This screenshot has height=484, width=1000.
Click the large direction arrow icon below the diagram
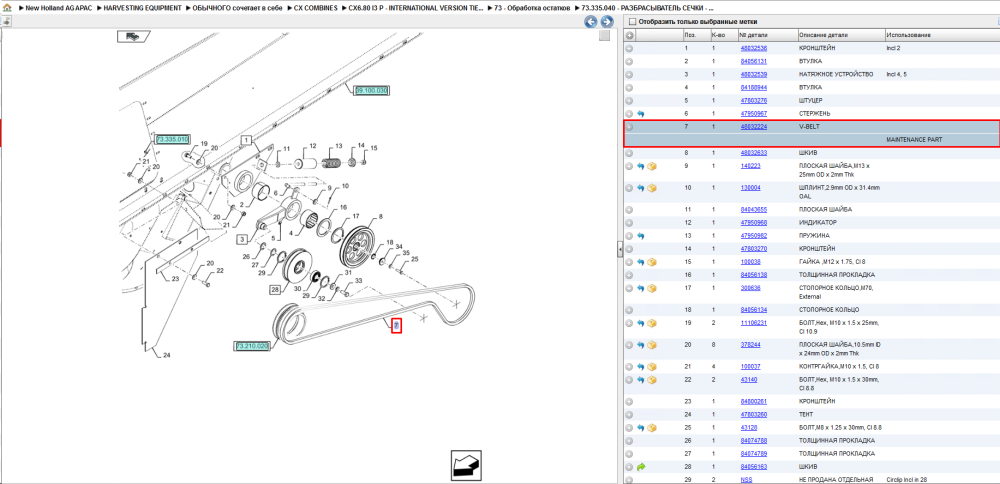(466, 465)
